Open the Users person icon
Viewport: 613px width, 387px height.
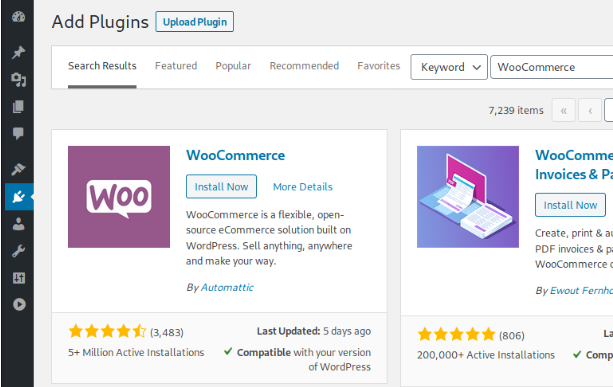18,224
